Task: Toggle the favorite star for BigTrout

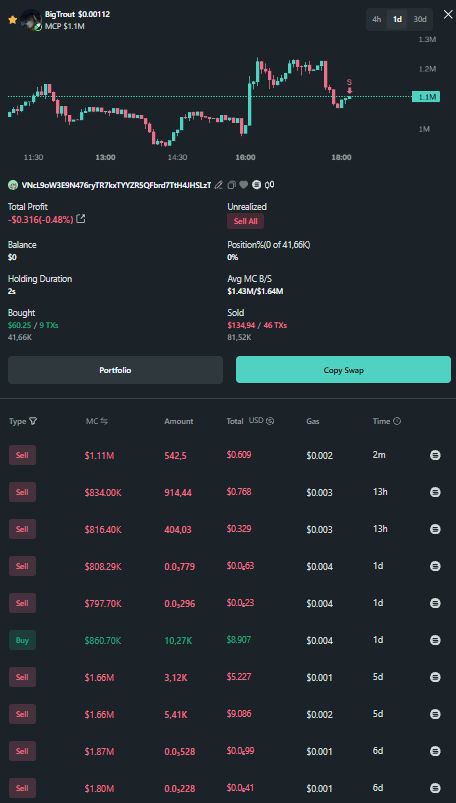Action: tap(12, 19)
